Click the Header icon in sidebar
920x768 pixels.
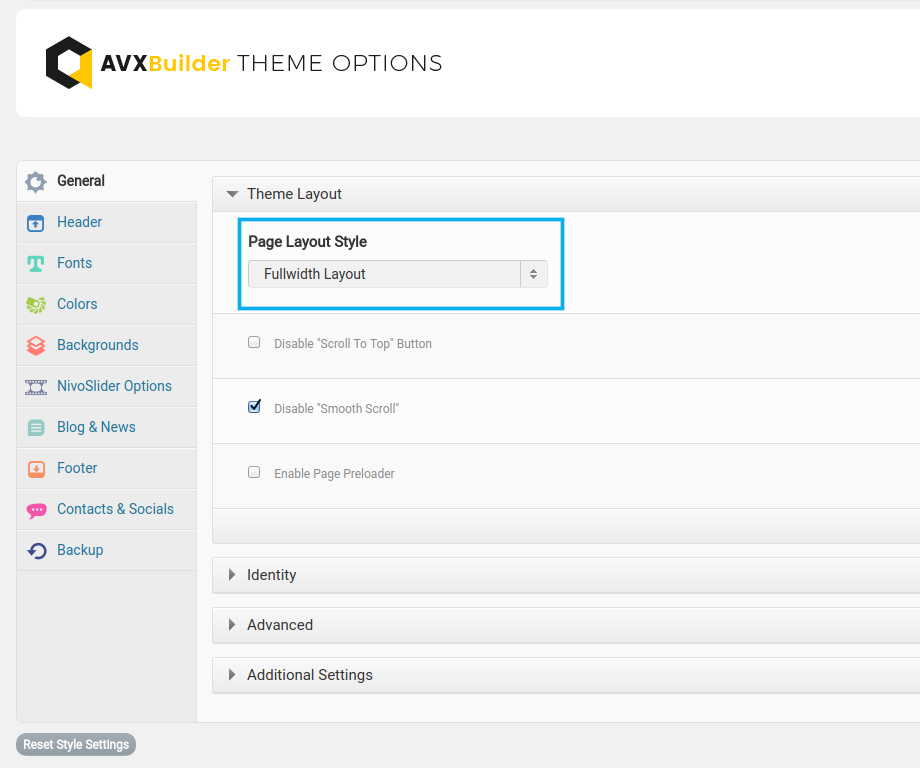(36, 223)
